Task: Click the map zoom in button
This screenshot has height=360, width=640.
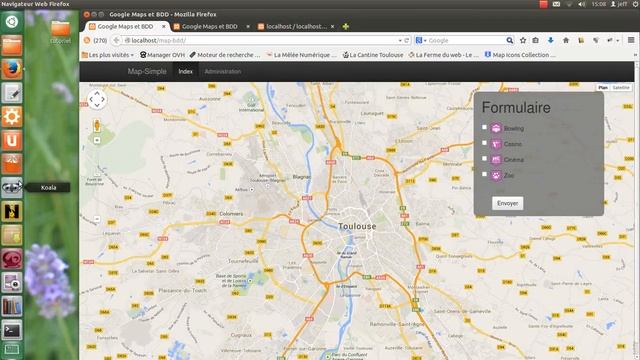Action: [97, 140]
